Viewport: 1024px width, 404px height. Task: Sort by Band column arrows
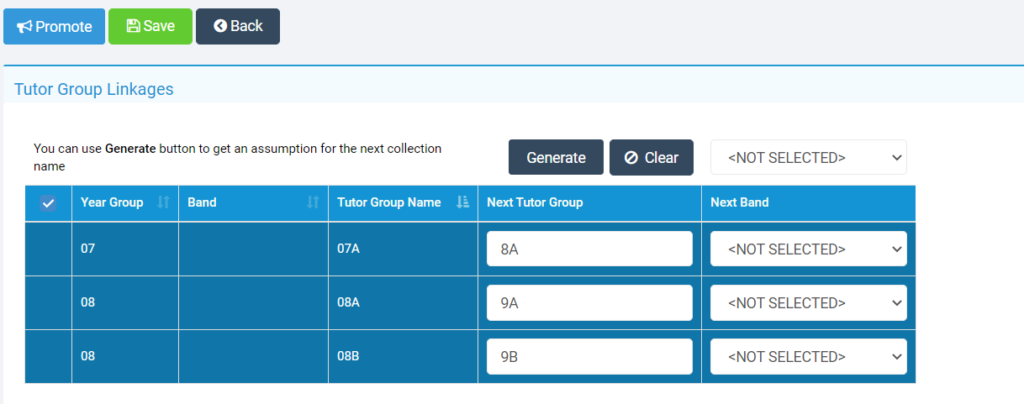[x=313, y=203]
